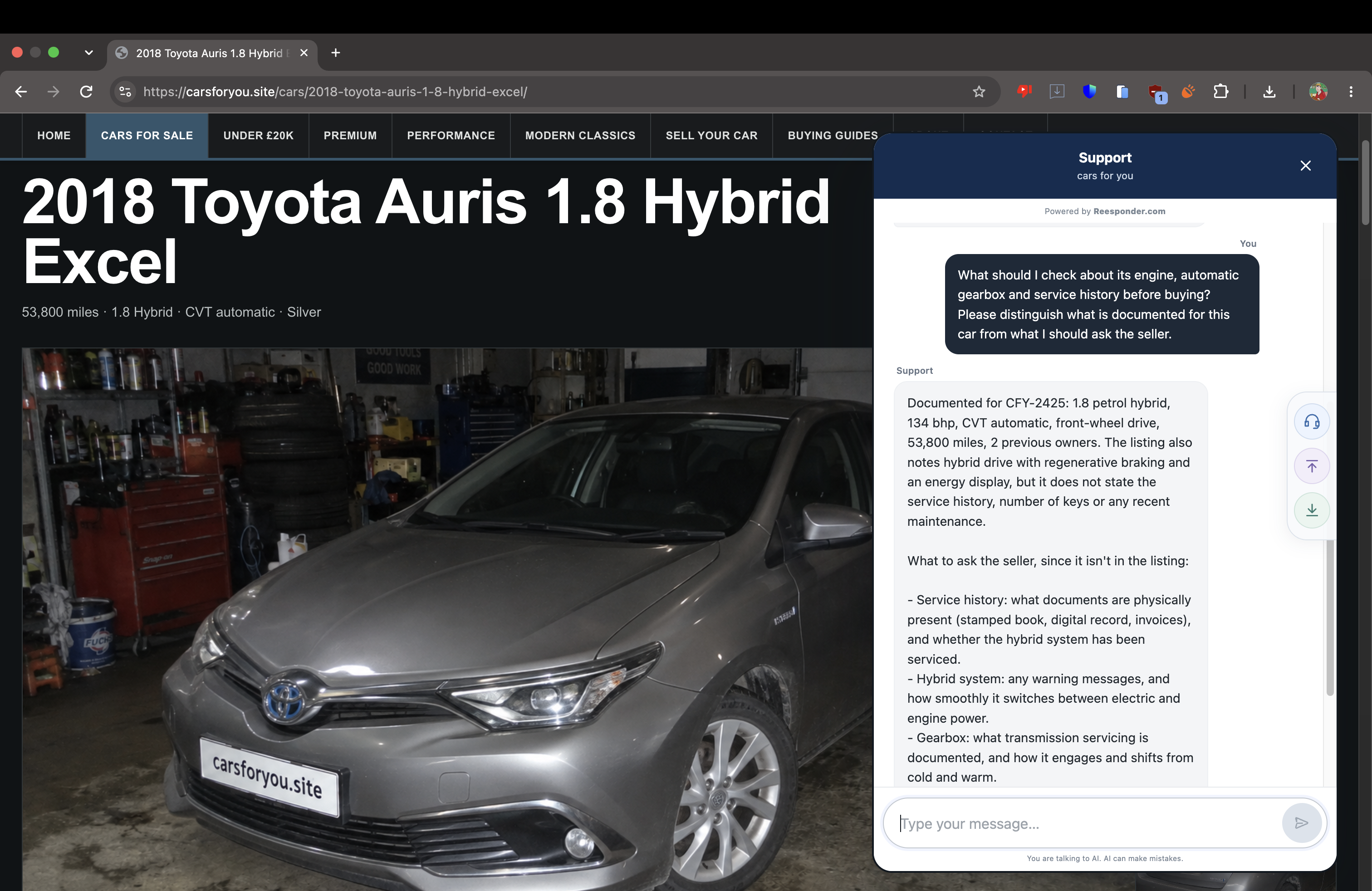Reload the current page
This screenshot has height=891, width=1372.
click(x=86, y=92)
